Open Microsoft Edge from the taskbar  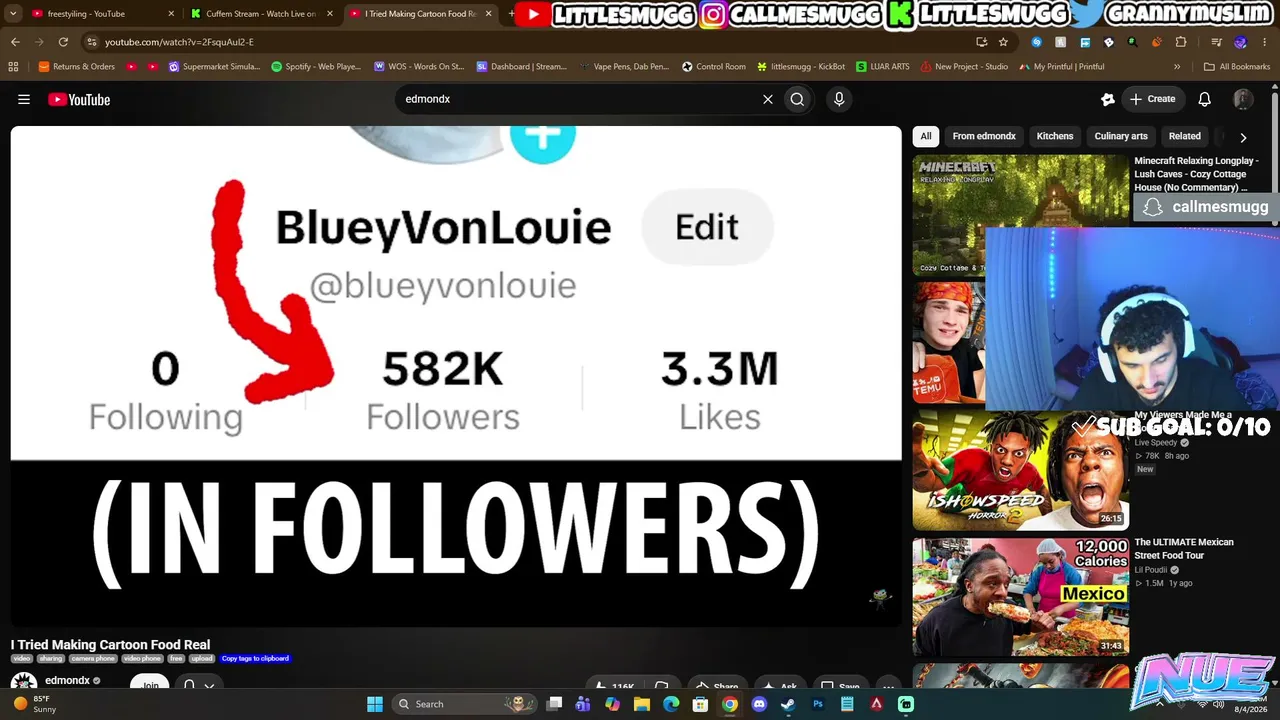pyautogui.click(x=671, y=704)
